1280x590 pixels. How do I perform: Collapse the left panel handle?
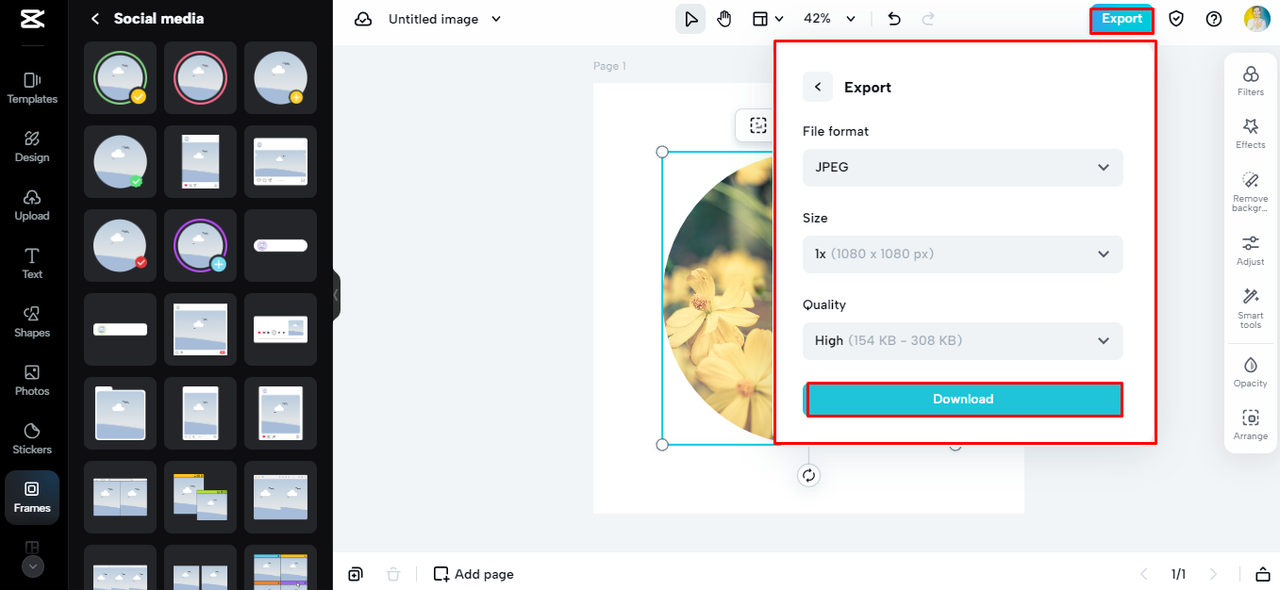(337, 295)
